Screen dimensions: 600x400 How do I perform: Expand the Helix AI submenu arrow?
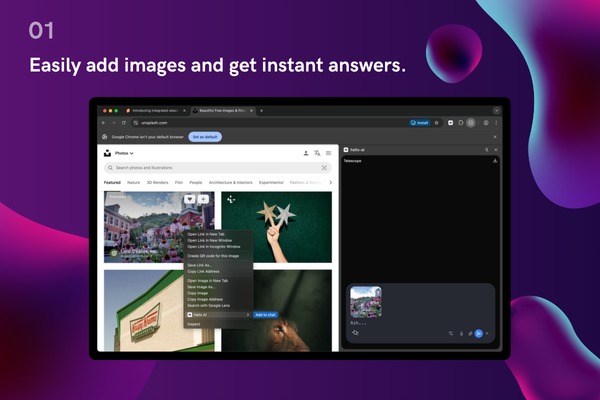point(248,315)
